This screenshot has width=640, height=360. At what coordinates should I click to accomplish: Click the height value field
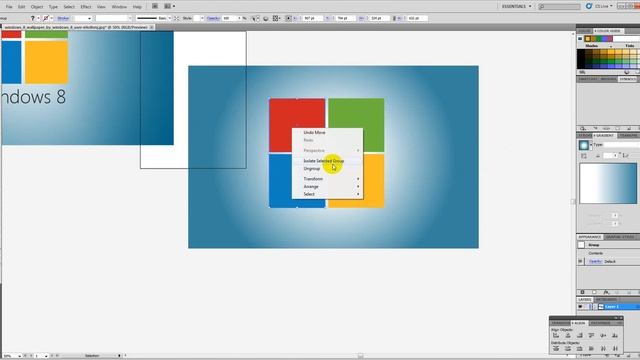tap(417, 18)
